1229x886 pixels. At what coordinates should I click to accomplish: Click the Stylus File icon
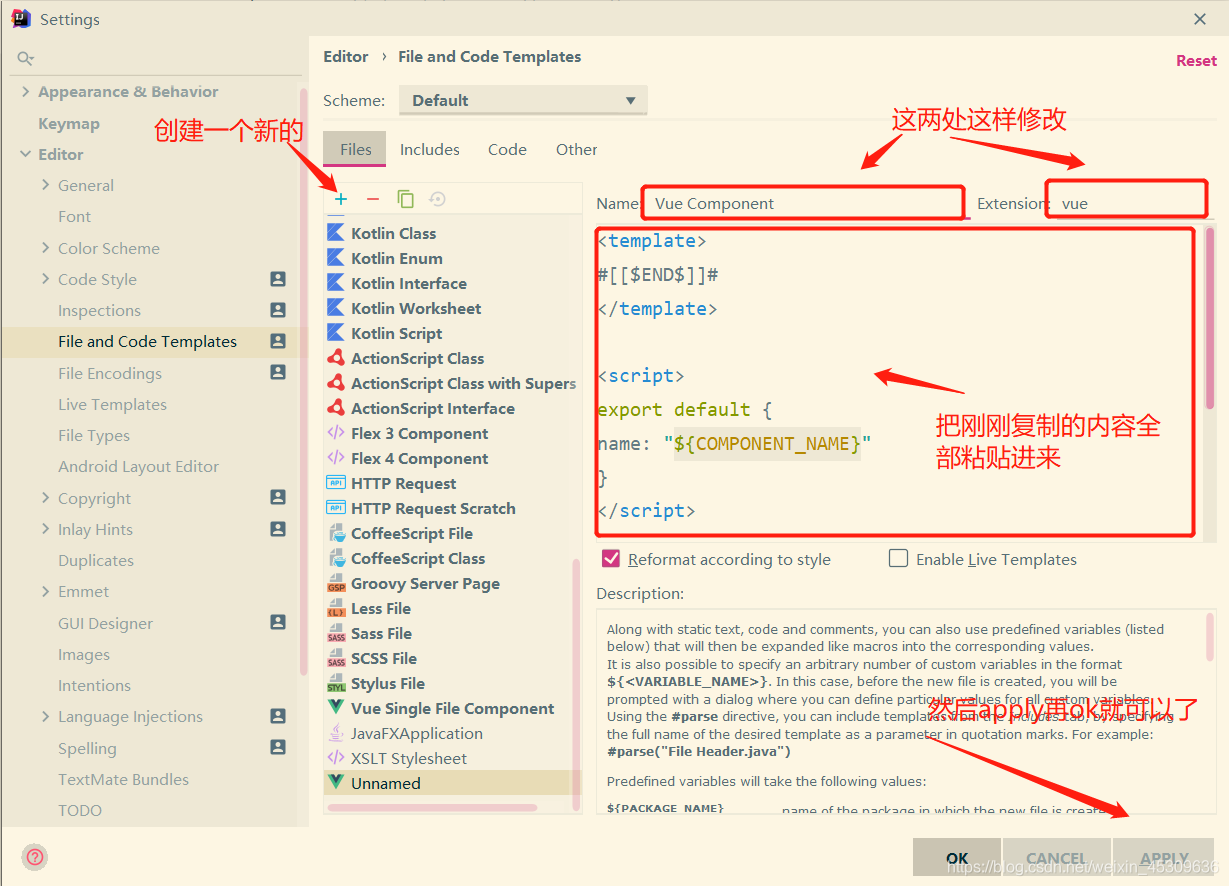click(336, 683)
